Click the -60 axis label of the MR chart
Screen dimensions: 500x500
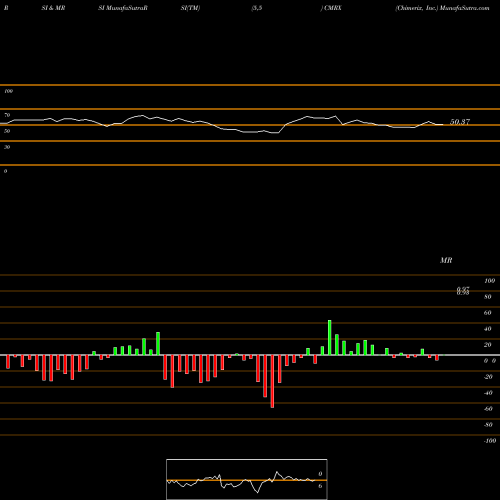[x=488, y=409]
